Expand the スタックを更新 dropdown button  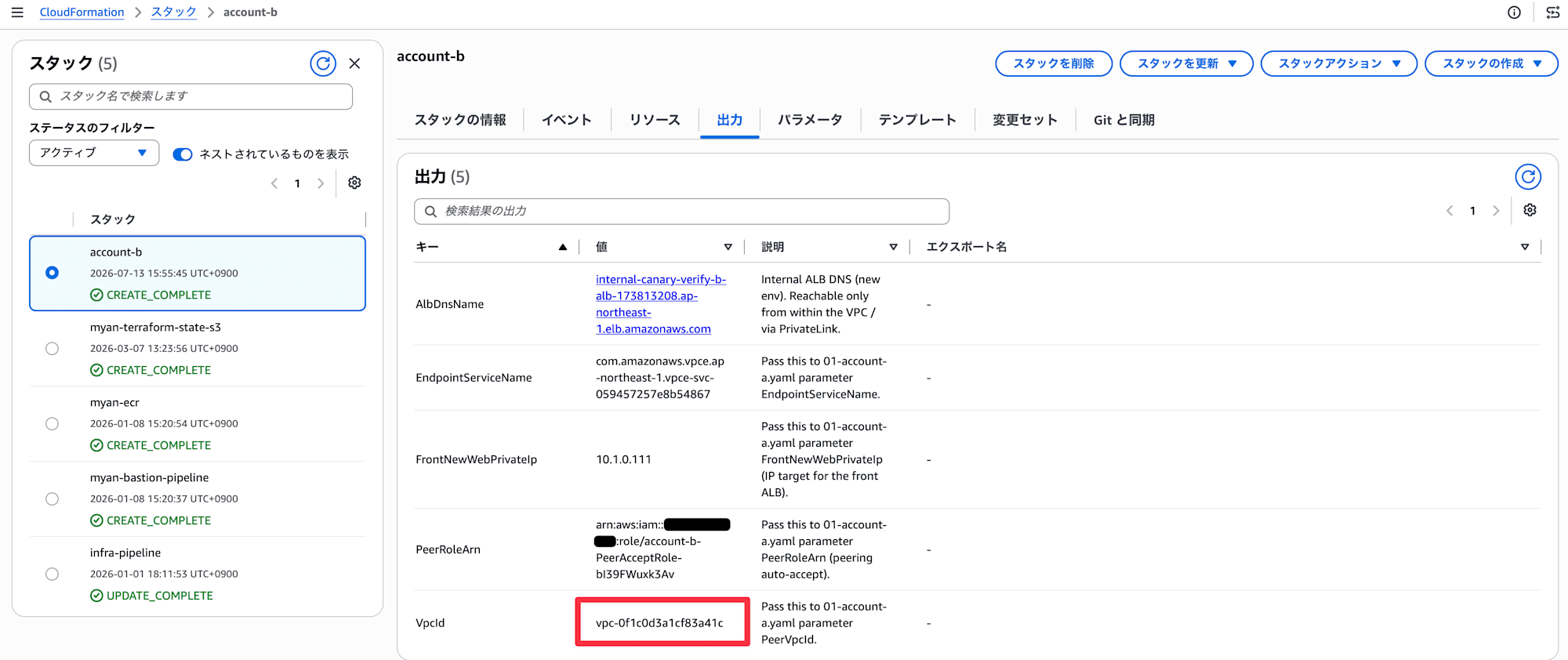click(1186, 63)
